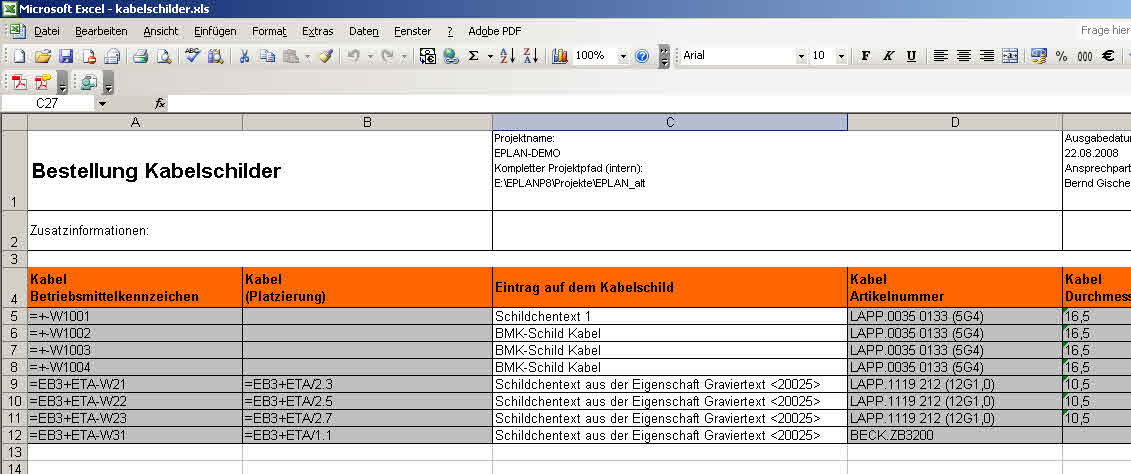Save the workbook with the floppy disk icon

pos(66,56)
